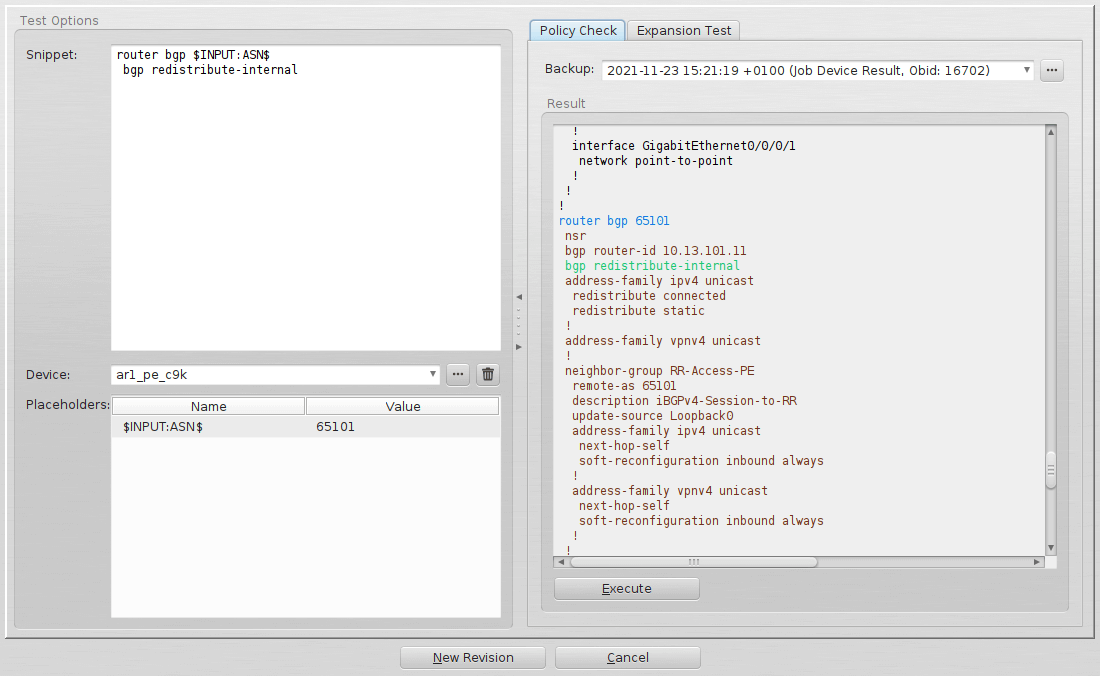Open device browse dialog via ellipsis button
This screenshot has width=1100, height=676.
tap(458, 374)
